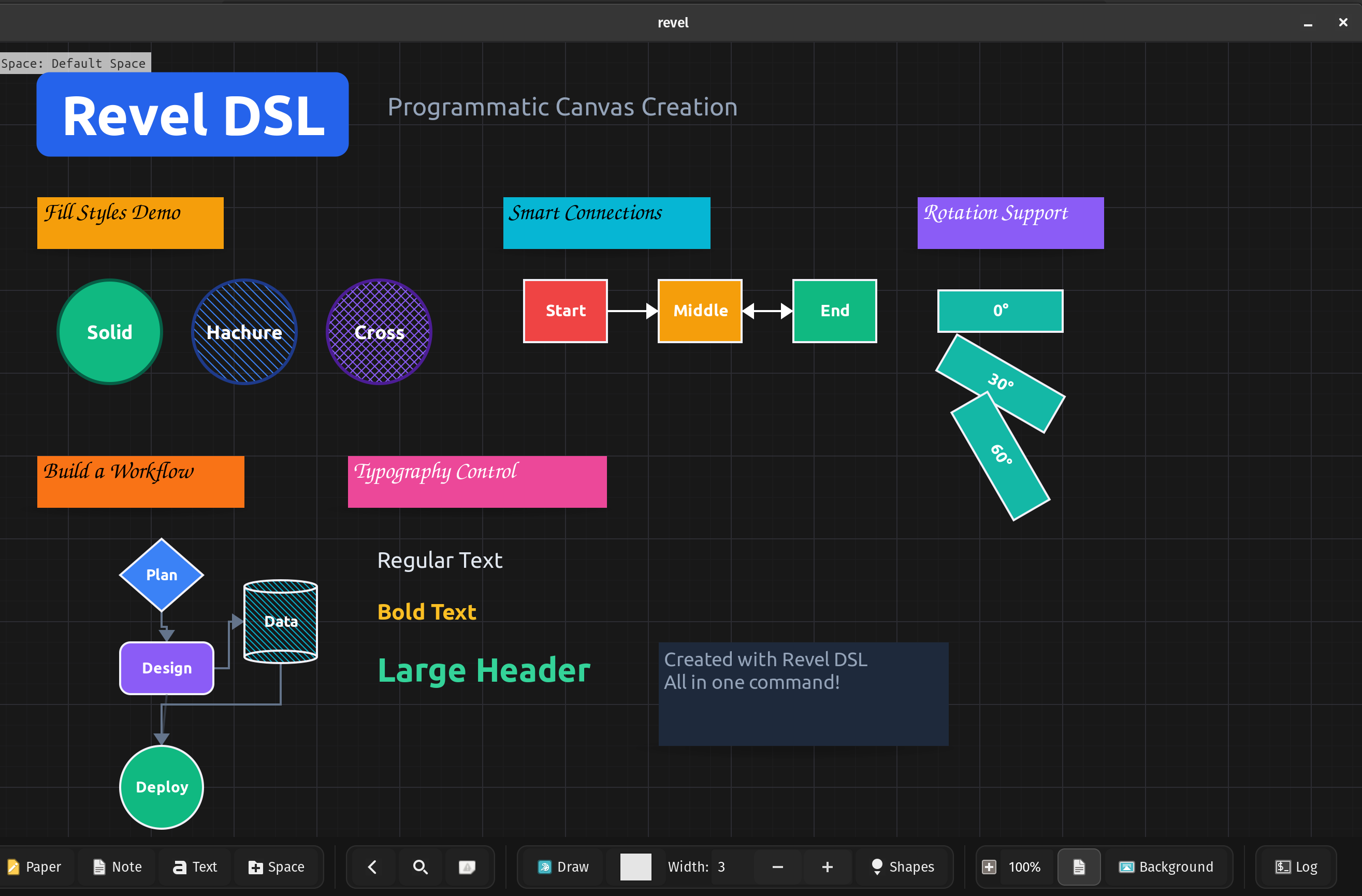Open the Background options
This screenshot has height=896, width=1362.
pos(1166,867)
